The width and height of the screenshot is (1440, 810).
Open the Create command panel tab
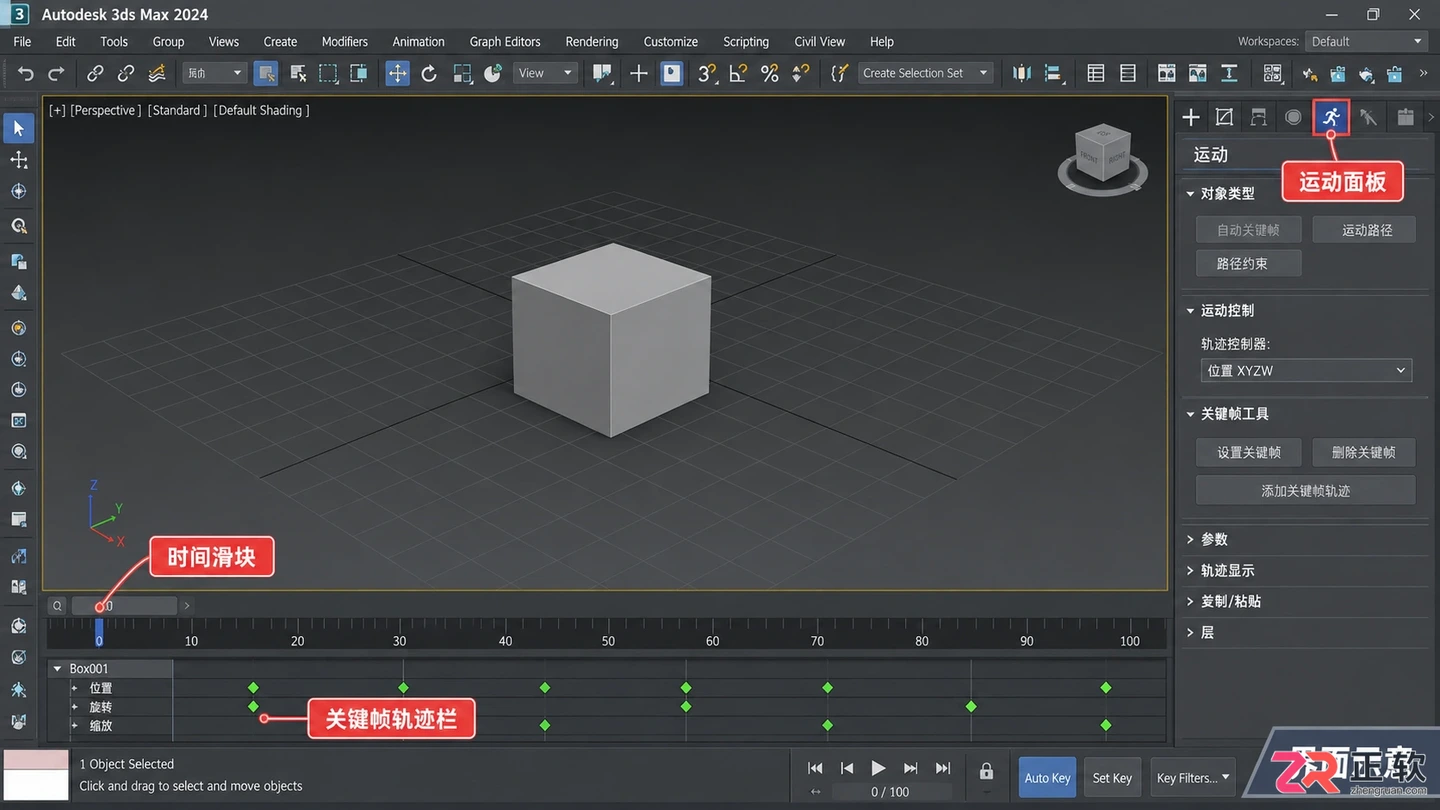(x=1191, y=117)
